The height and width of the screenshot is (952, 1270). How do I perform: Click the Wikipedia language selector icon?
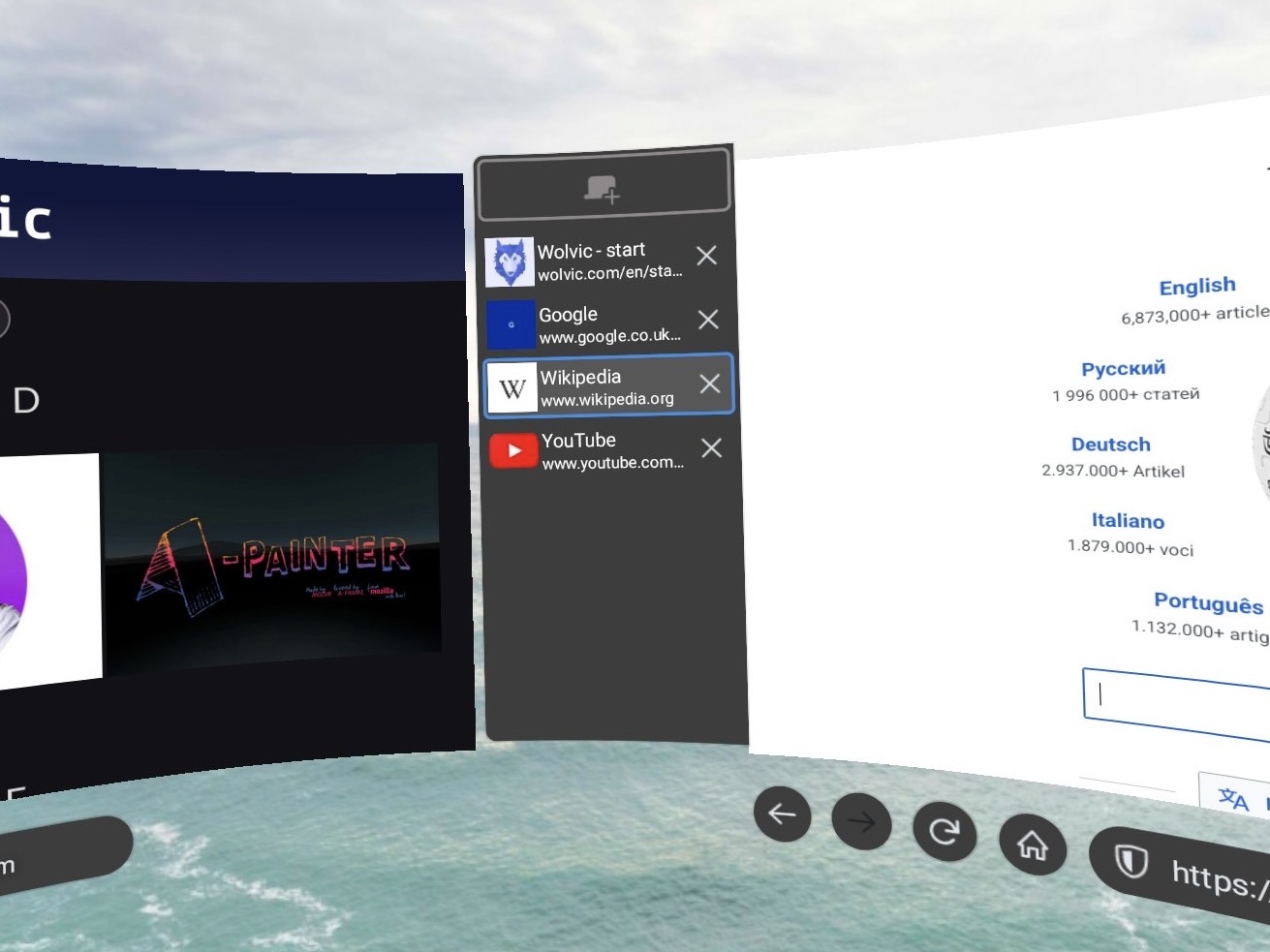pyautogui.click(x=1232, y=799)
